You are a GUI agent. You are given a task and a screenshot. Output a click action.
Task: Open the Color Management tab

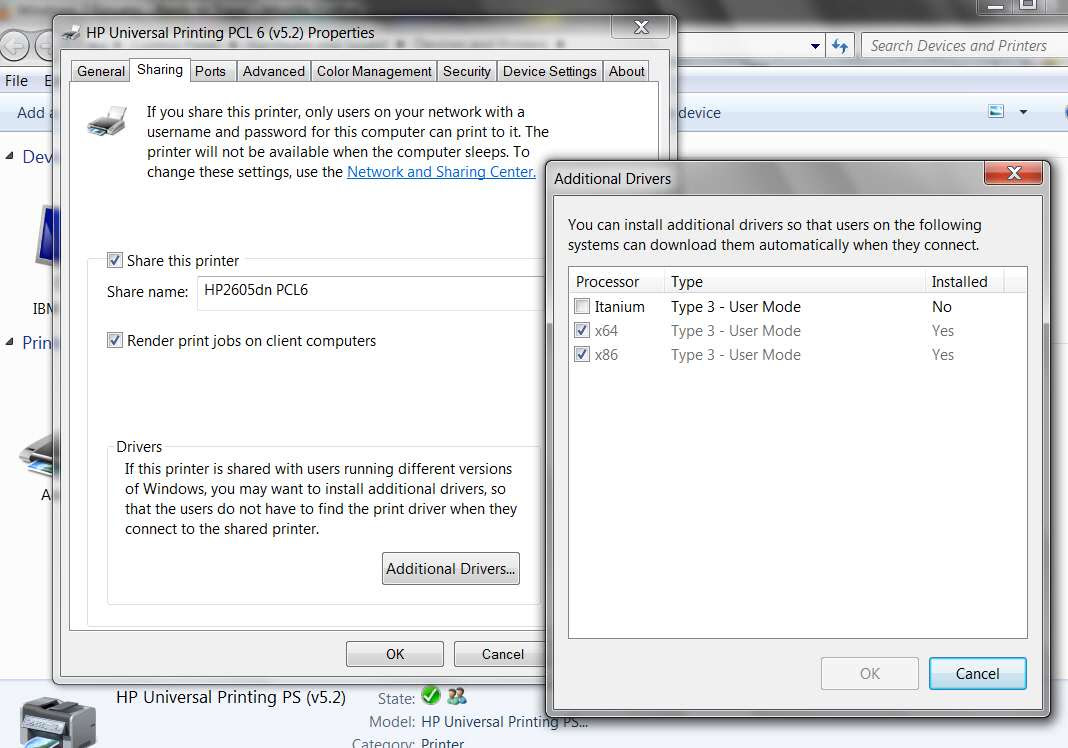374,71
